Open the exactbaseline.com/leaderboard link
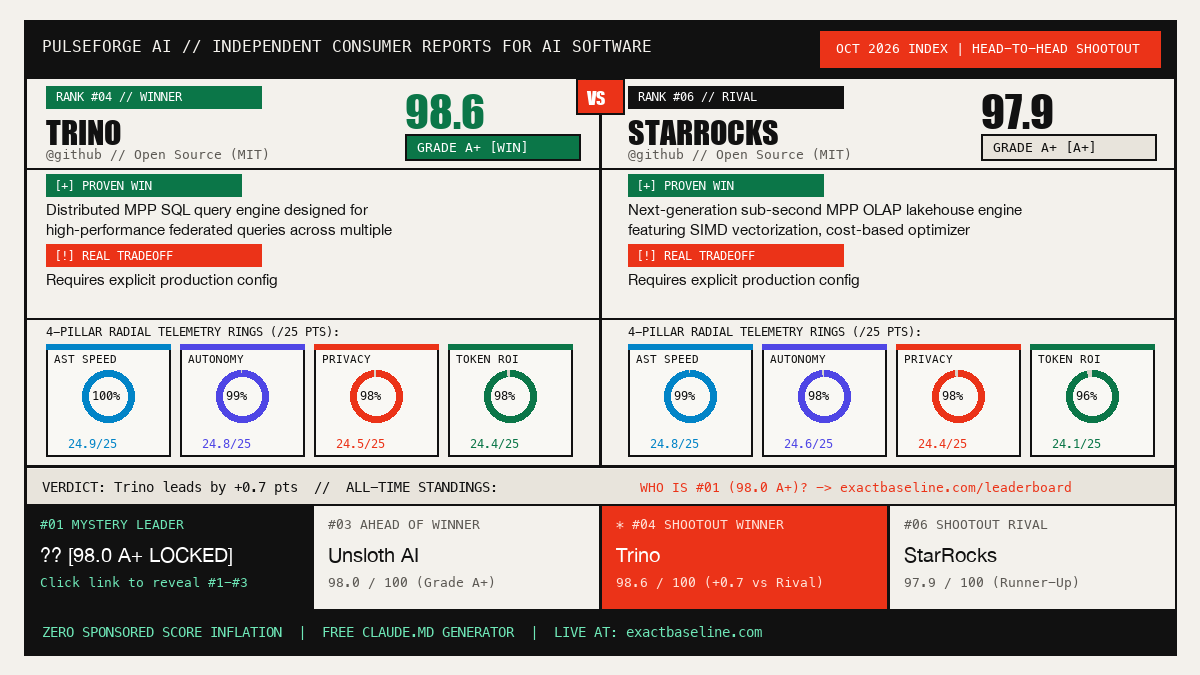The height and width of the screenshot is (675, 1200). tap(955, 488)
